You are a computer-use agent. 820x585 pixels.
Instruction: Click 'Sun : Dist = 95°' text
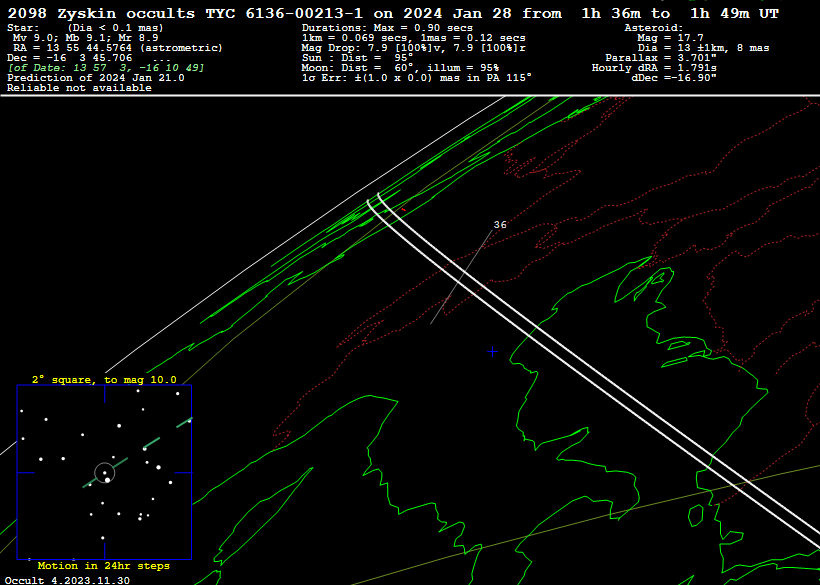[357, 58]
